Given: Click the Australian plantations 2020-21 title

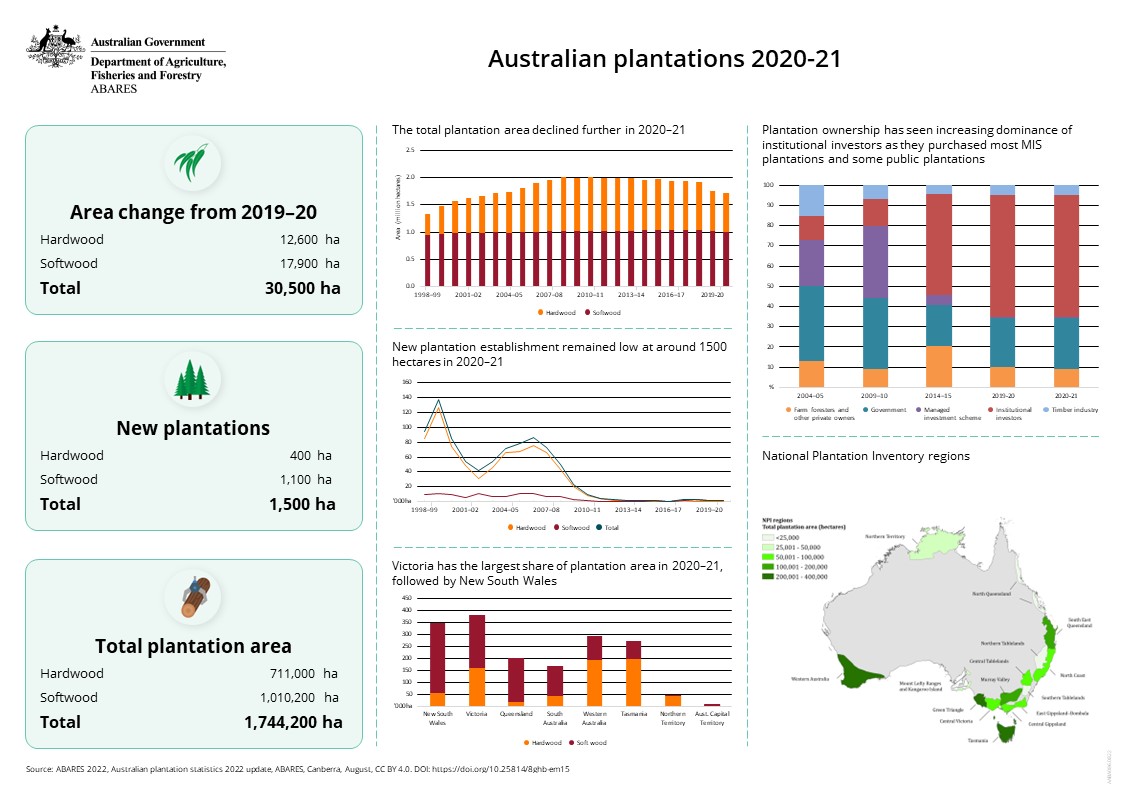Looking at the screenshot, I should 666,59.
